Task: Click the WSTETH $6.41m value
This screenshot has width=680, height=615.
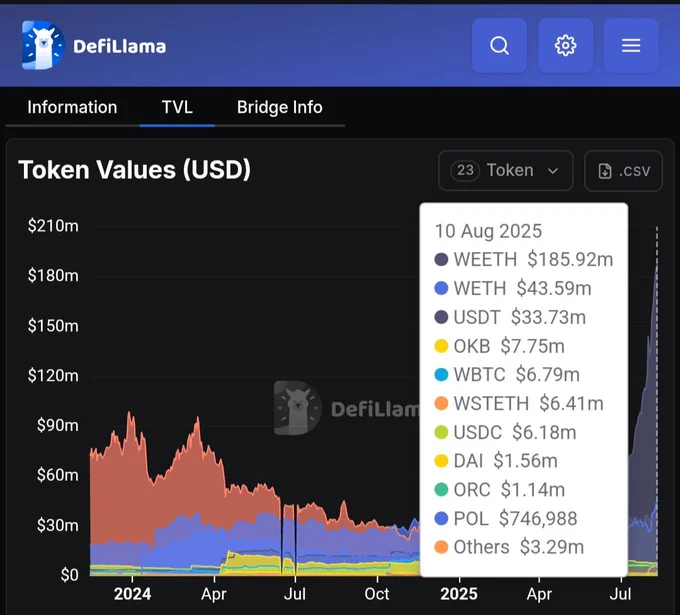Action: (x=572, y=403)
